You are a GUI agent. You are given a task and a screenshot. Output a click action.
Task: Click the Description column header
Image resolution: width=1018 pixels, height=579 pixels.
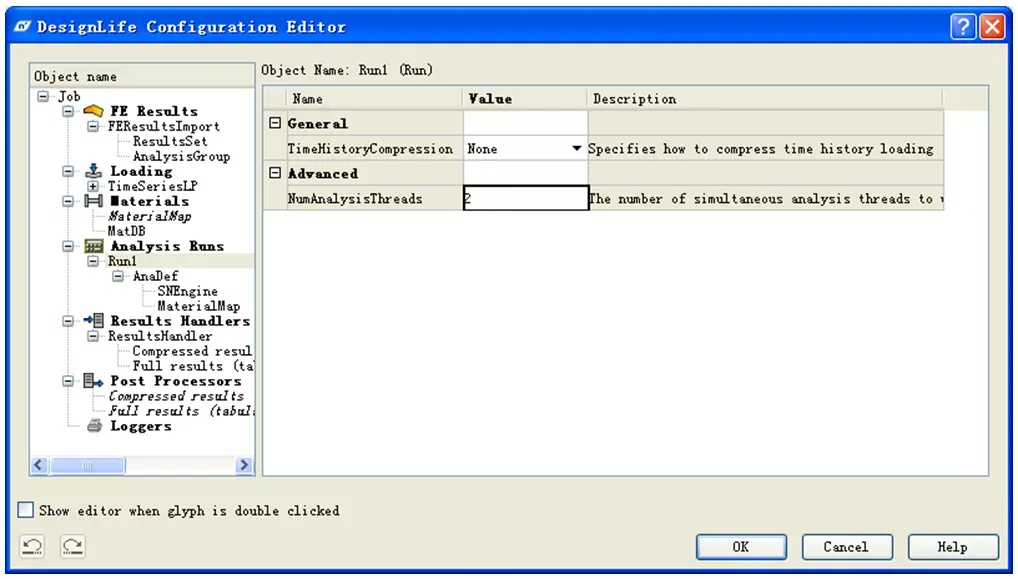click(765, 99)
